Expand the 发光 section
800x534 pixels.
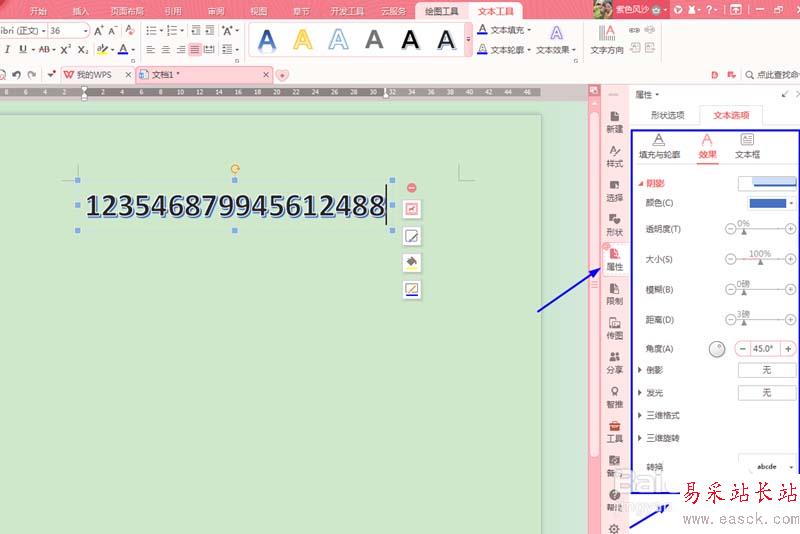coord(640,393)
